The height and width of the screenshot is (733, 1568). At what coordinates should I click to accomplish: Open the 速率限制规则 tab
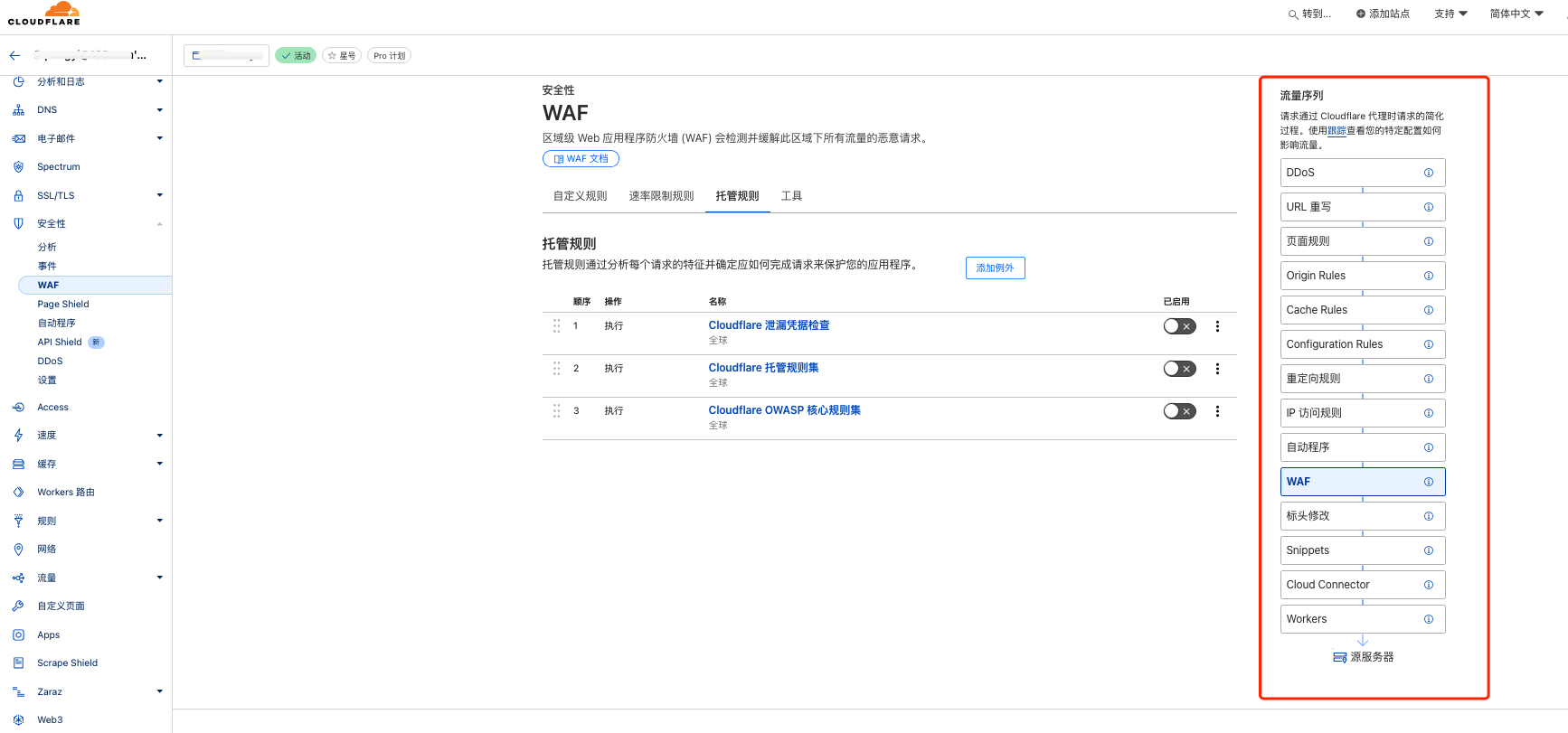661,196
